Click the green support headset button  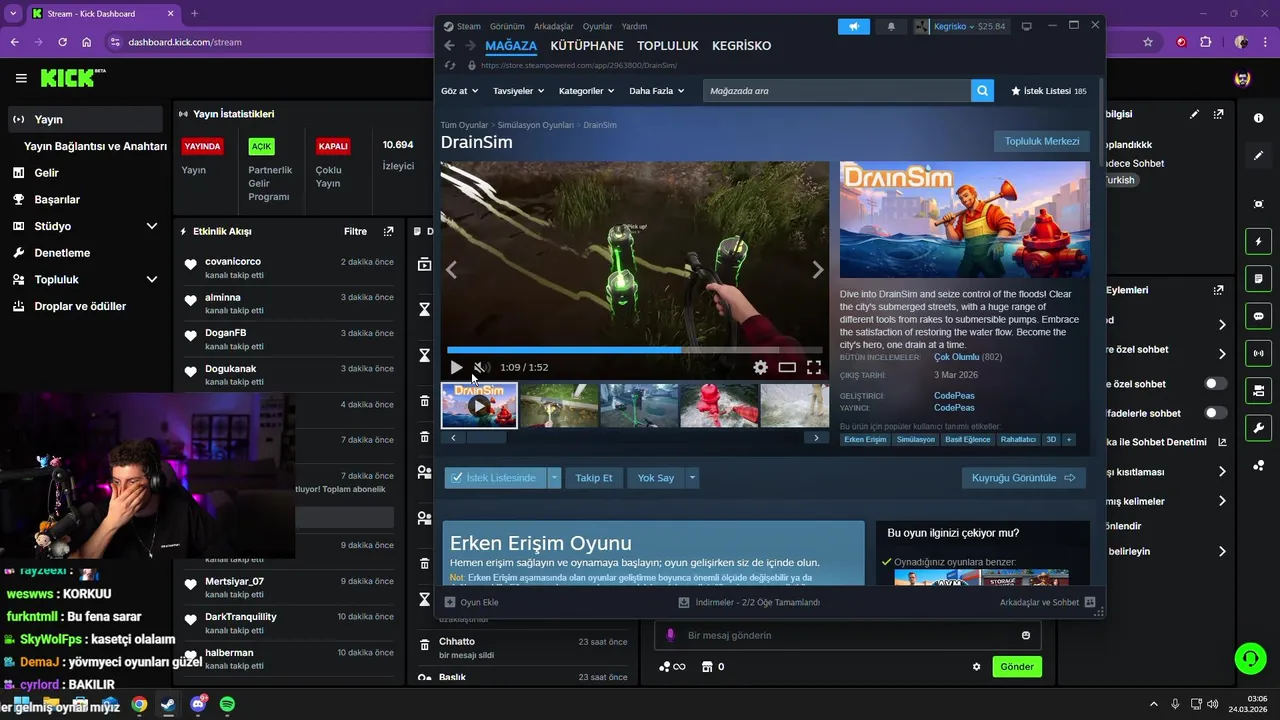[1250, 658]
